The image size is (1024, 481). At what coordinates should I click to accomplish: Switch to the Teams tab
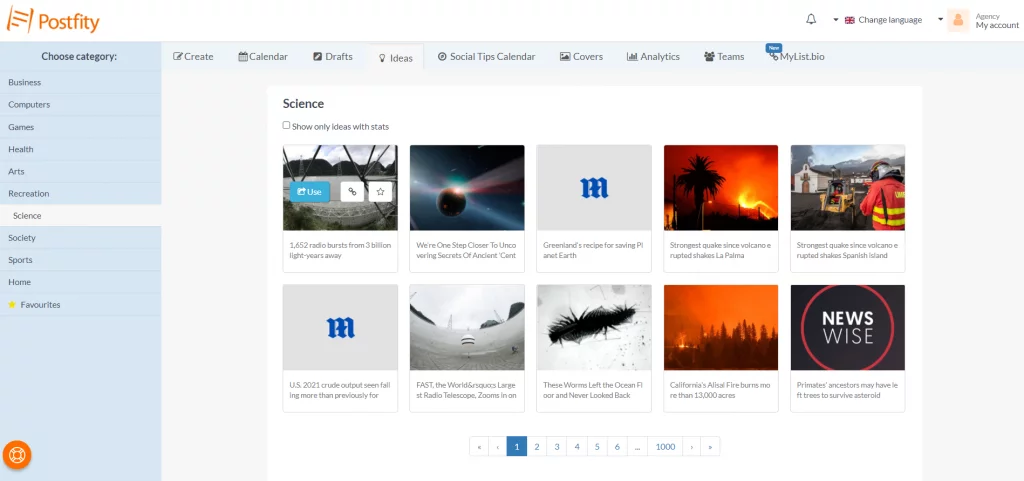[724, 57]
